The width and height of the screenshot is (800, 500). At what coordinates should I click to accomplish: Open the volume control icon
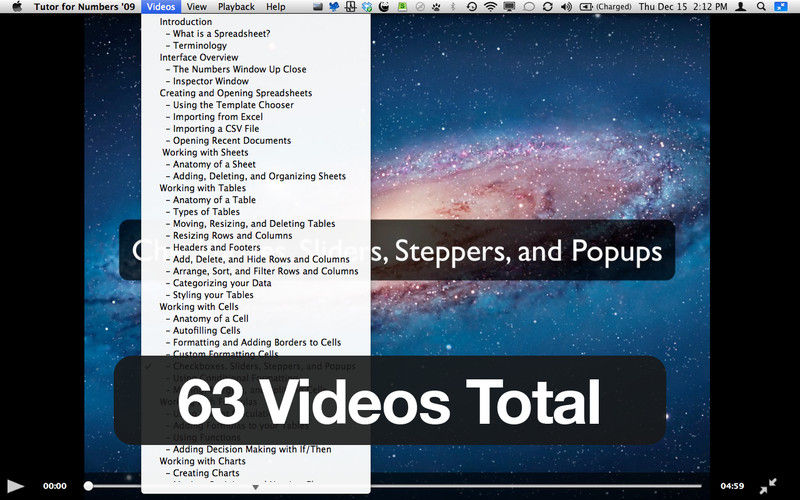coord(566,7)
